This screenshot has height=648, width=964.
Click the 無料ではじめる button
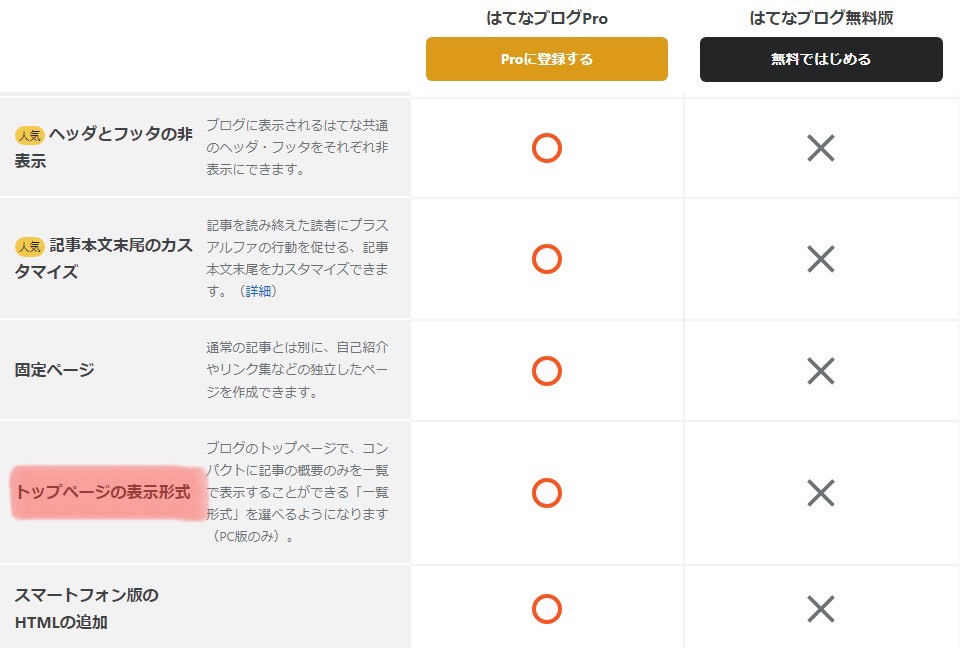click(821, 59)
